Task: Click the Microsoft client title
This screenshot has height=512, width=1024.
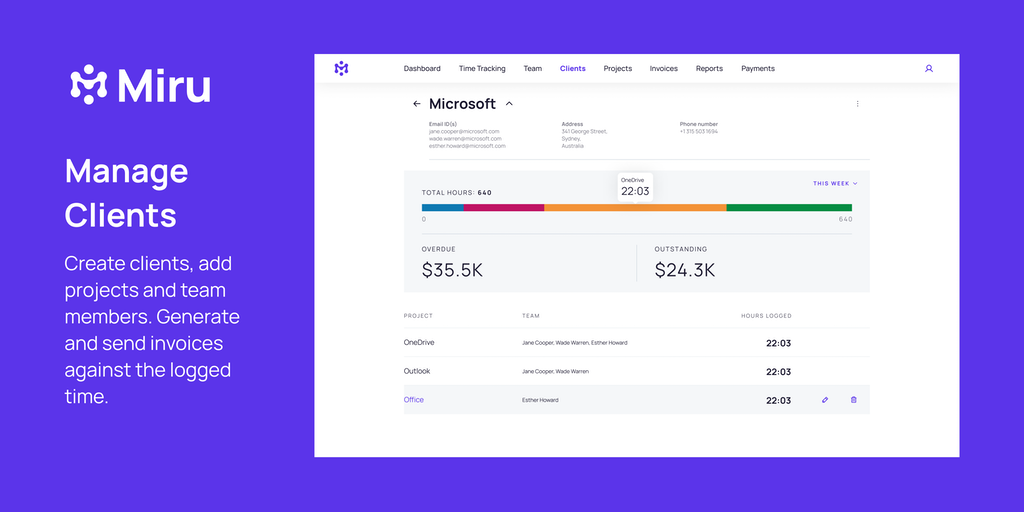Action: coord(462,104)
